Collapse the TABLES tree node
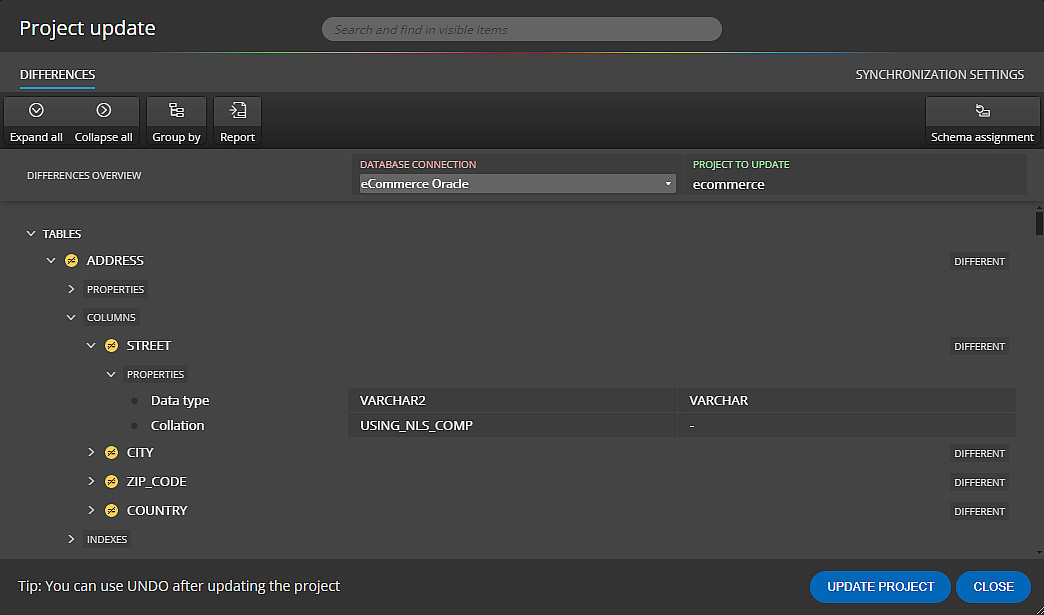1044x615 pixels. (31, 234)
